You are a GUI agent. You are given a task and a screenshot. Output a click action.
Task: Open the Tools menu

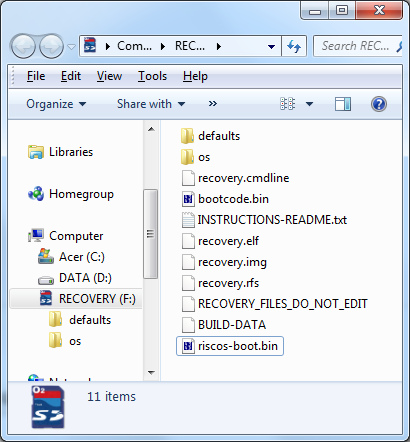pos(152,76)
